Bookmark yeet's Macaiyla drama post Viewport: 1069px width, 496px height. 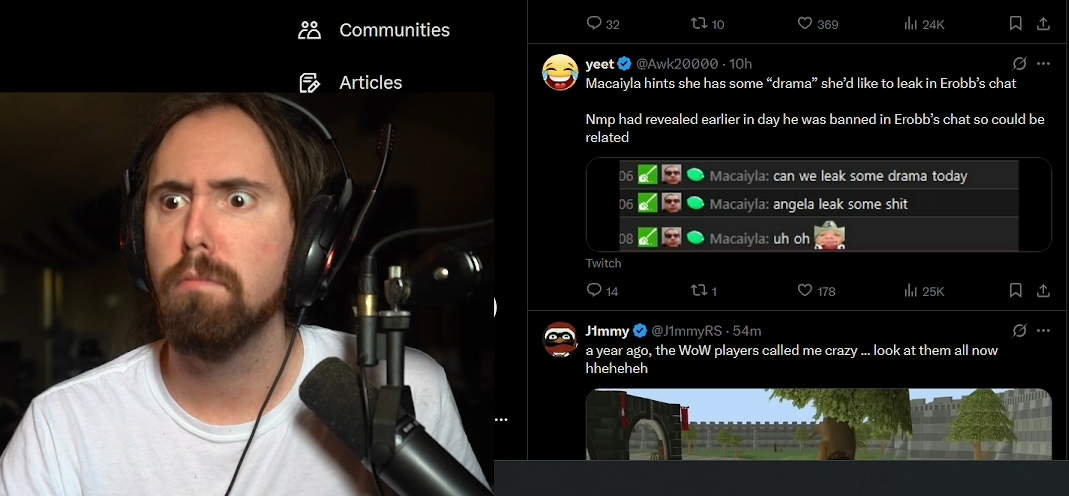1015,291
